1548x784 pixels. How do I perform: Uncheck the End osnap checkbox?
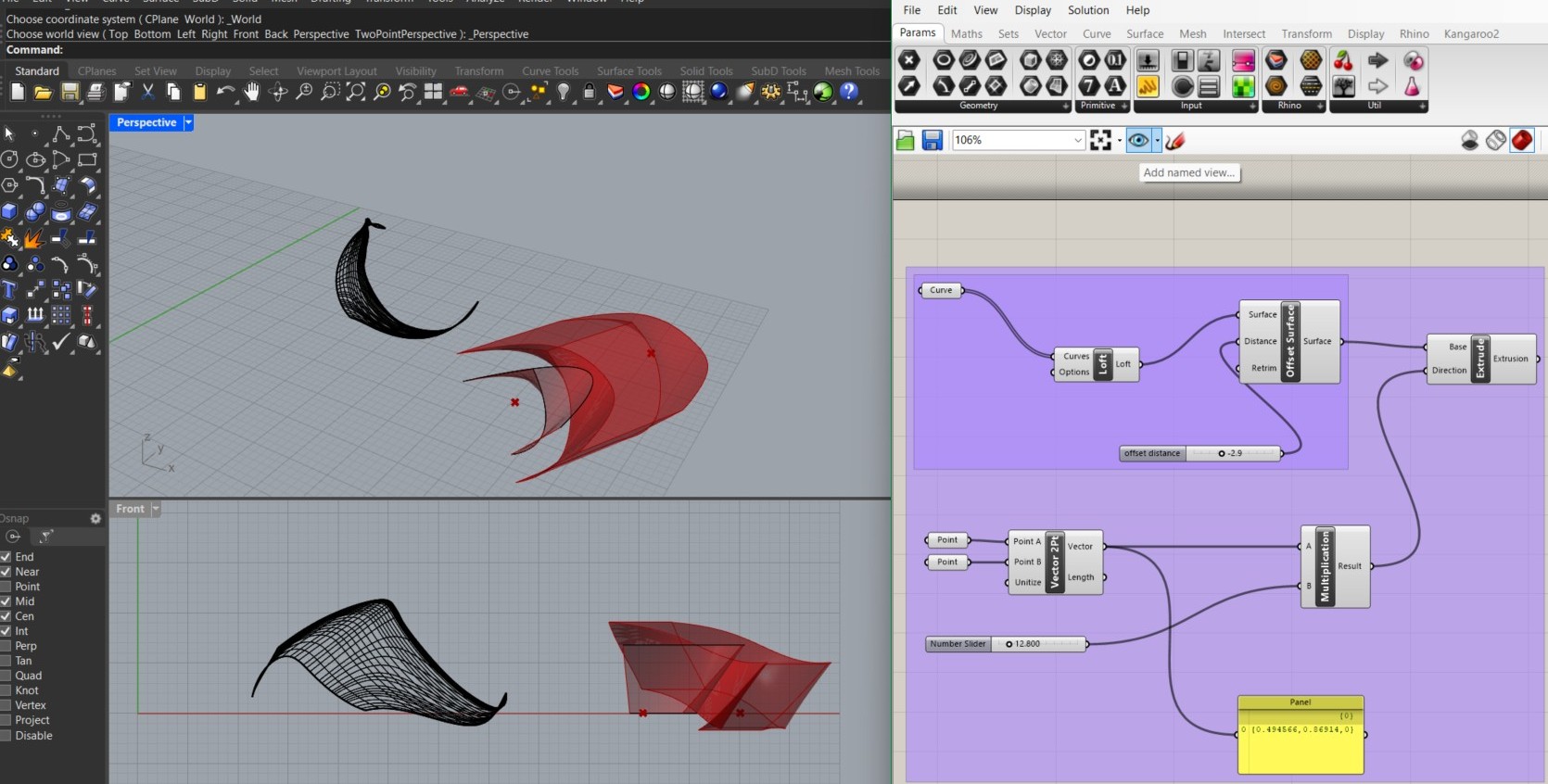(6, 557)
